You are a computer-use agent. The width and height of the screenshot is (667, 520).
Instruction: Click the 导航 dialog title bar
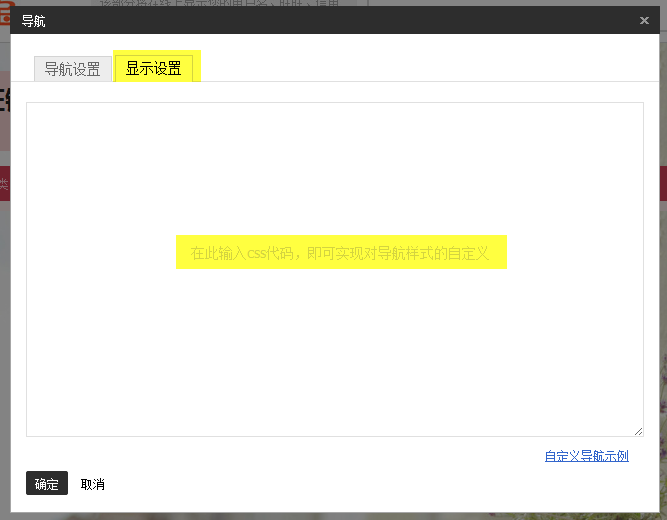335,20
